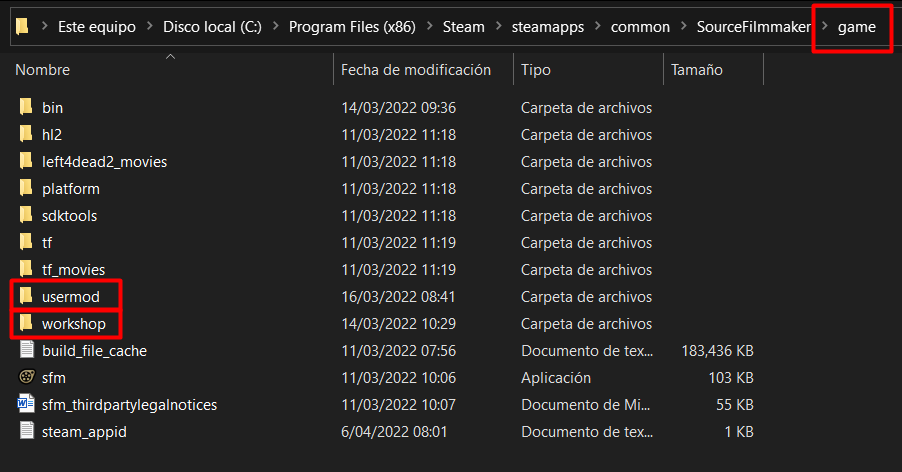Sort by Fecha de modificación column

tap(416, 70)
